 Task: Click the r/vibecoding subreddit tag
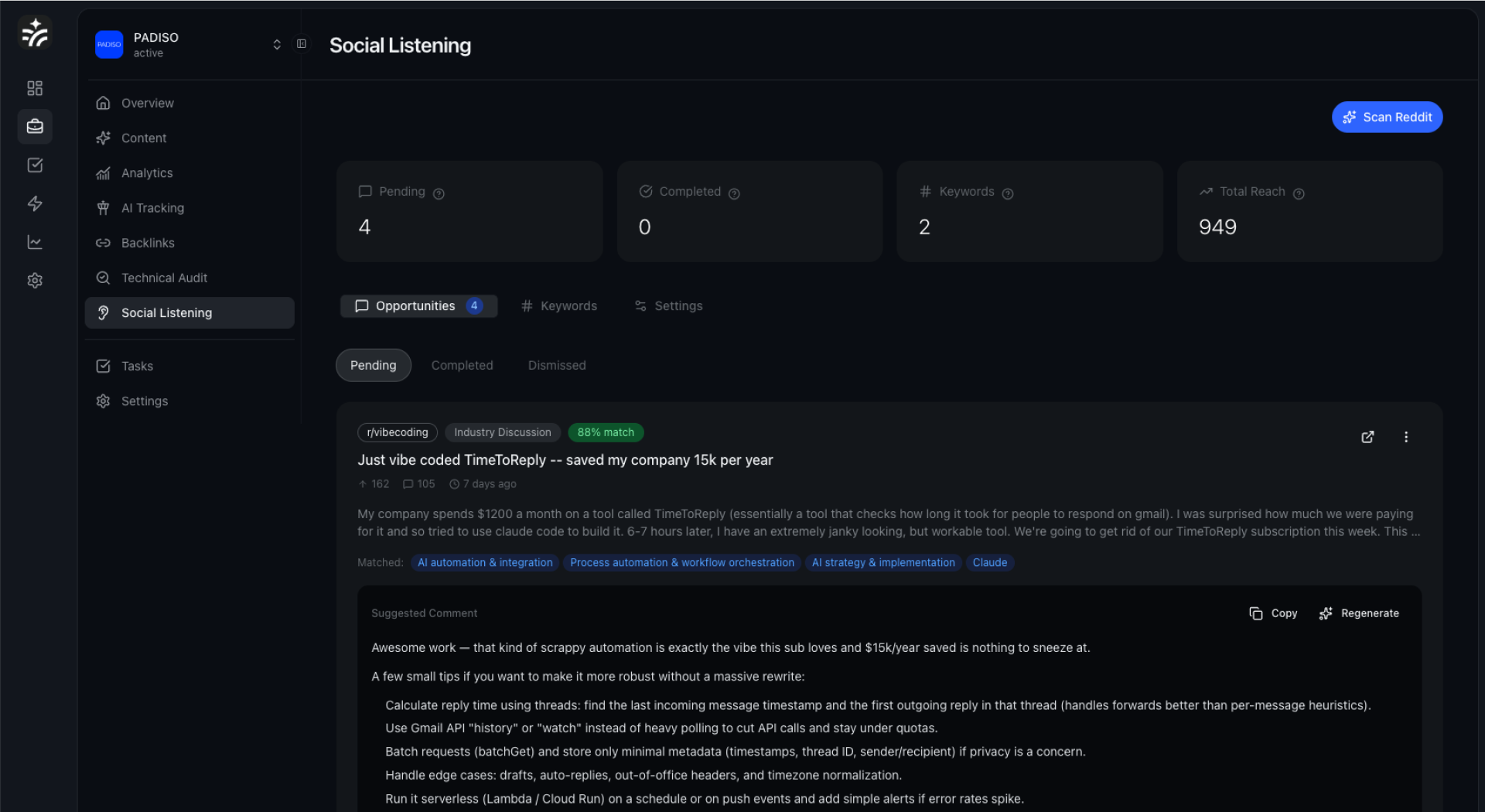(398, 432)
